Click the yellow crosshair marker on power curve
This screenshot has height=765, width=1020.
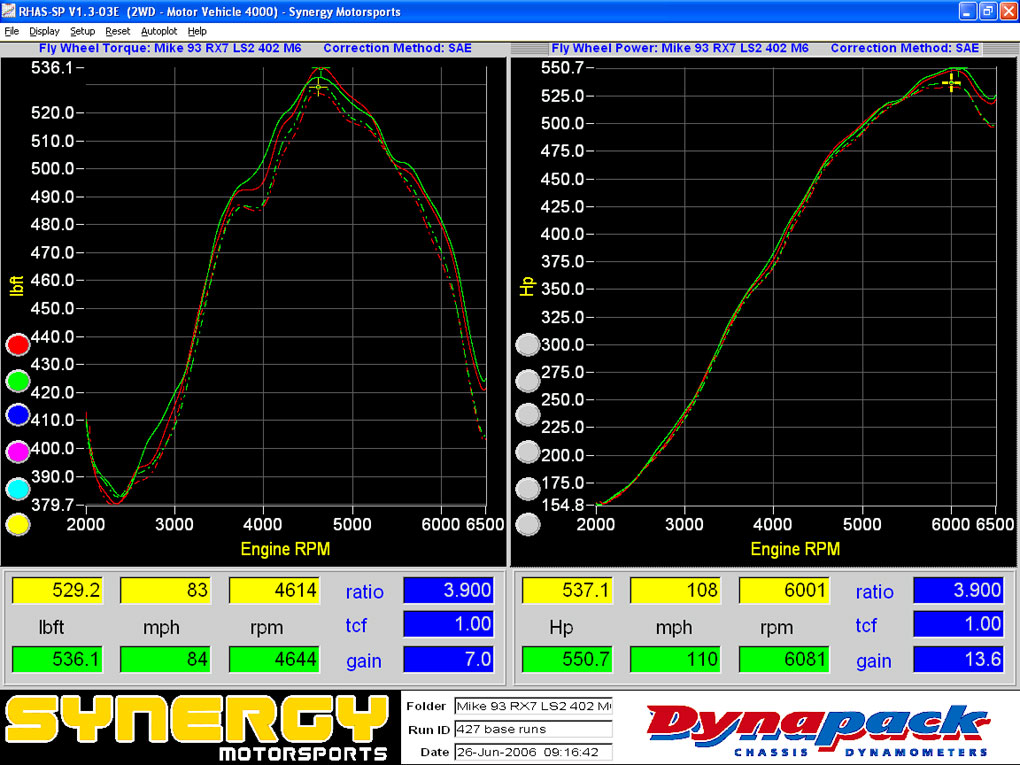pos(951,83)
